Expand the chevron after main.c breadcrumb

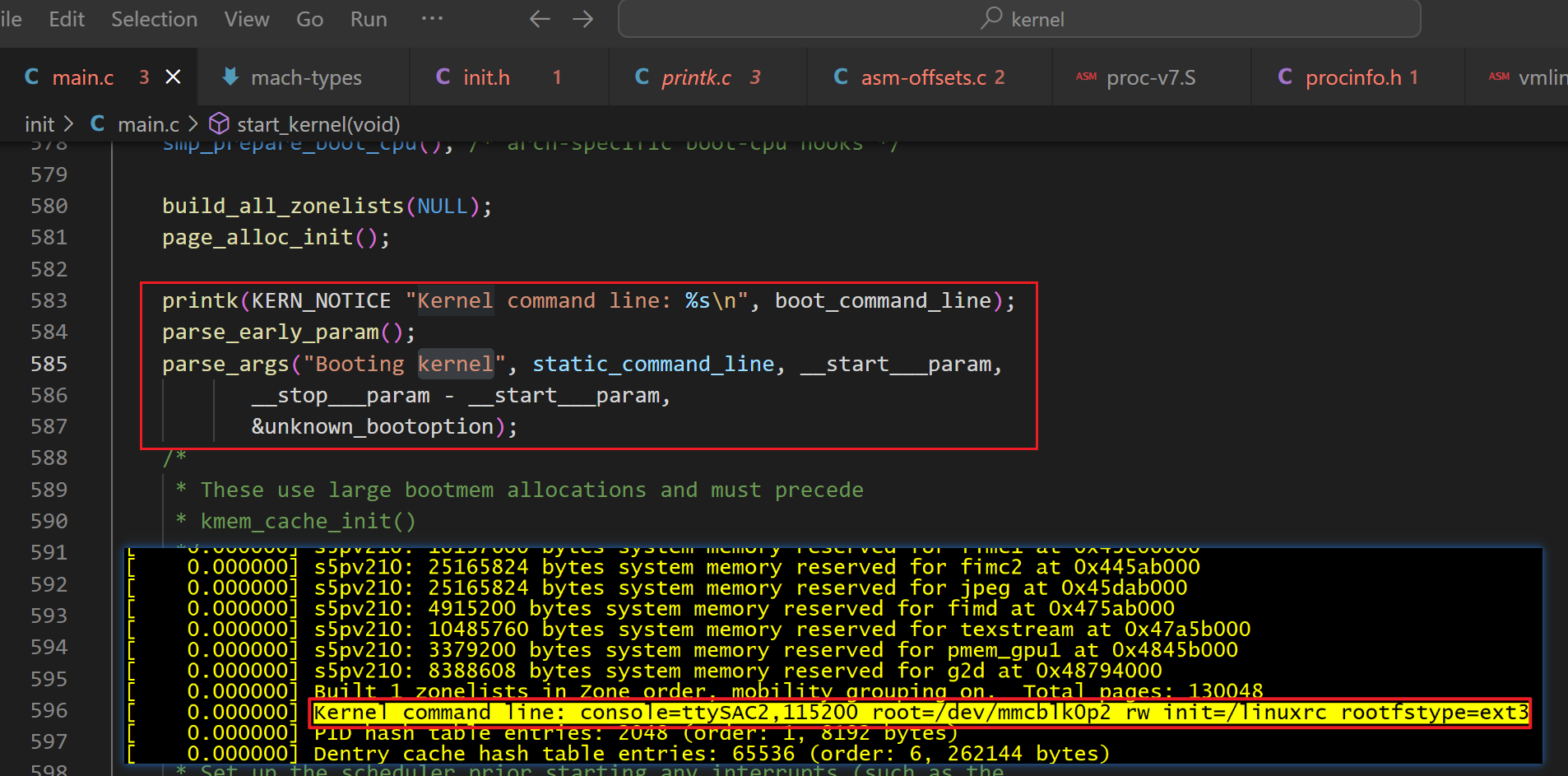tap(193, 123)
